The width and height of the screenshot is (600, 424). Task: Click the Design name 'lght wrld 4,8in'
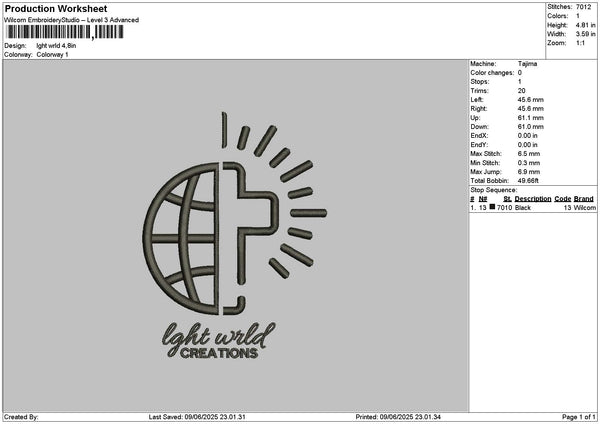click(56, 46)
